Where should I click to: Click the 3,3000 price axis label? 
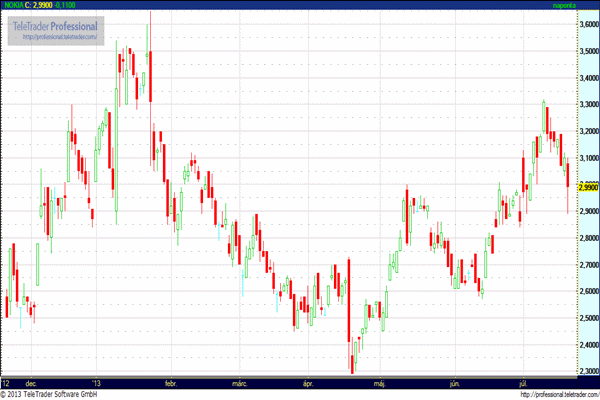587,103
